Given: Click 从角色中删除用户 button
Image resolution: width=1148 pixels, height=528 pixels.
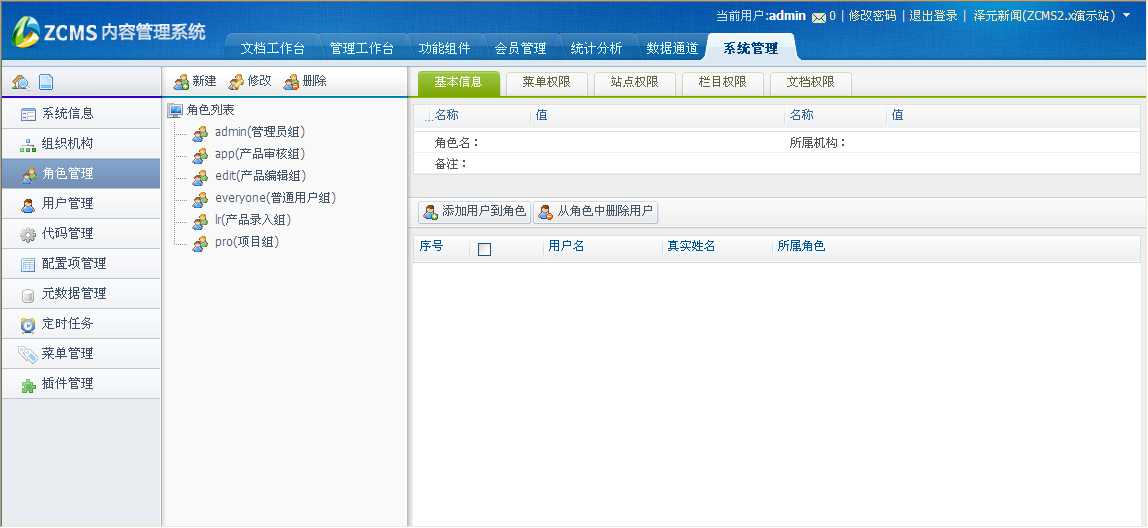Looking at the screenshot, I should (x=596, y=212).
